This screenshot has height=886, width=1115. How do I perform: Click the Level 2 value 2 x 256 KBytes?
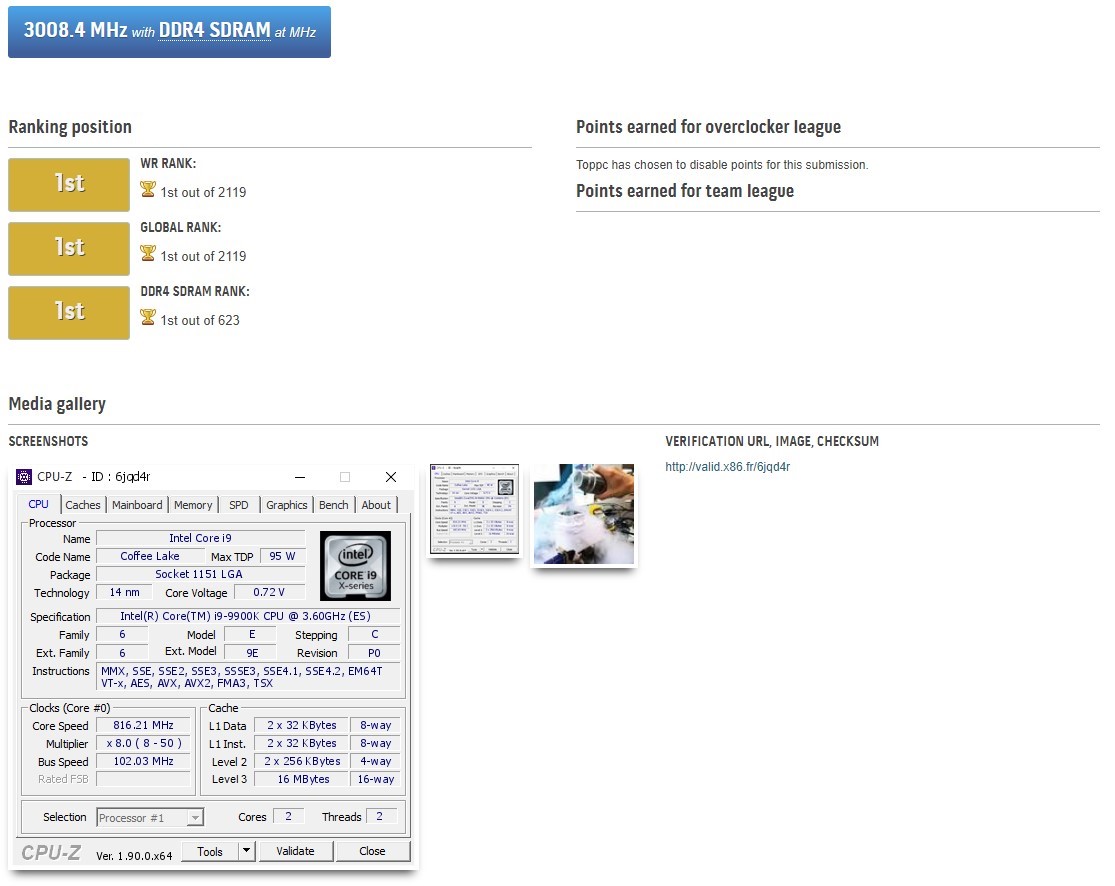point(302,761)
